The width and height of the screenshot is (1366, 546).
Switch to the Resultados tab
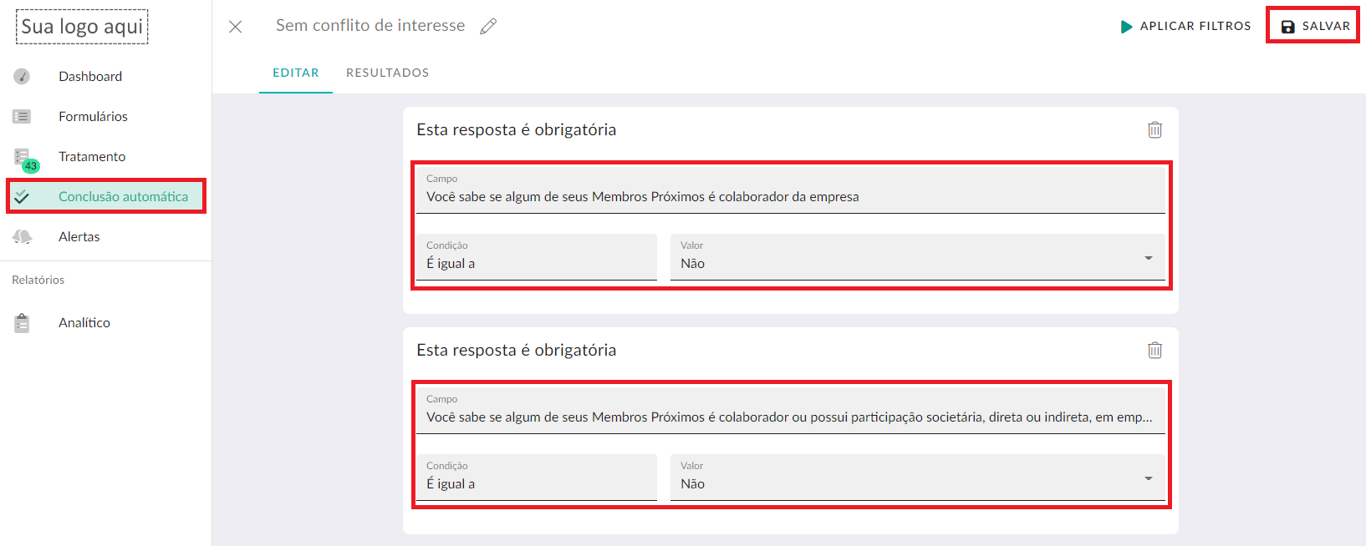tap(387, 73)
